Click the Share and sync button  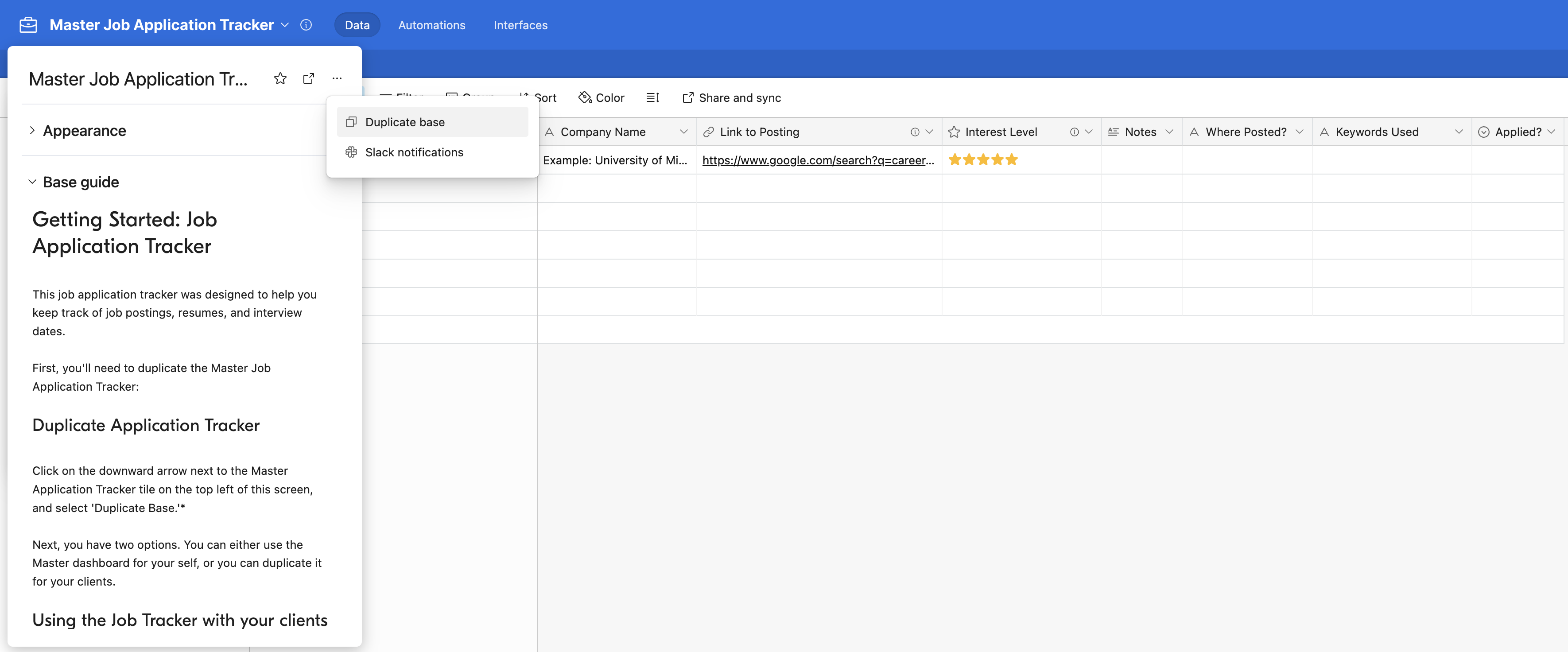click(x=731, y=97)
